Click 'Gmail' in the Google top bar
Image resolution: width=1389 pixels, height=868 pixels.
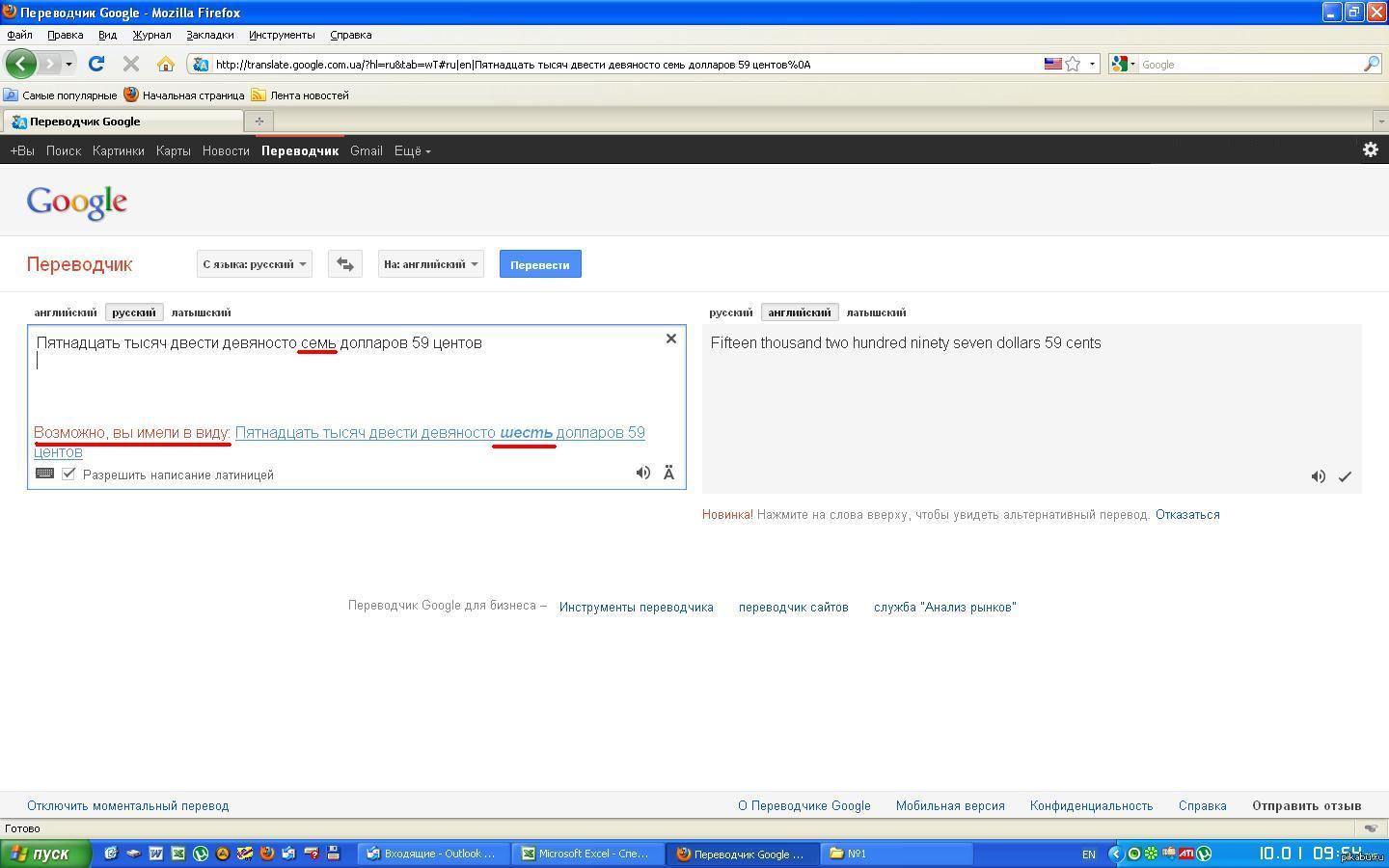pos(367,150)
